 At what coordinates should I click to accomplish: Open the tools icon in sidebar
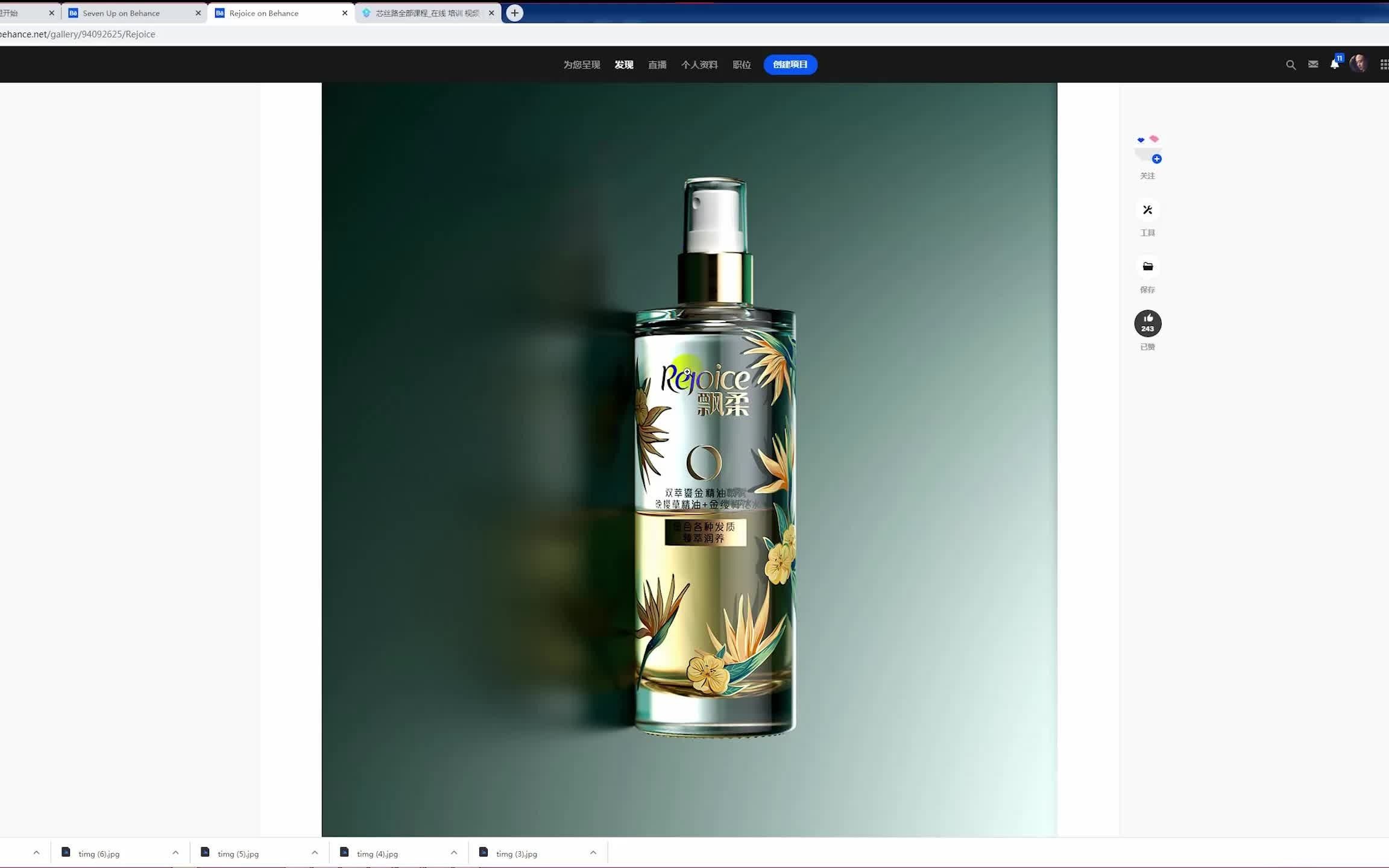tap(1148, 210)
